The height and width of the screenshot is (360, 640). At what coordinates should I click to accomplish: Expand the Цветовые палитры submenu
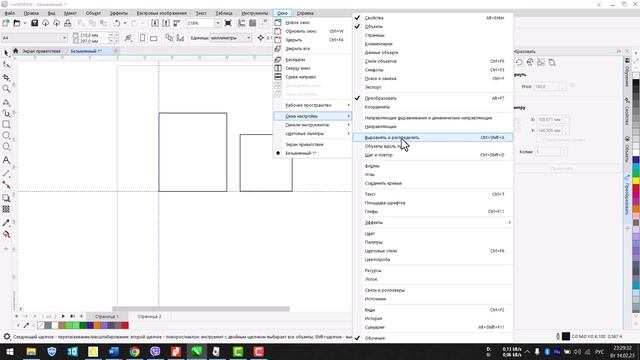click(x=312, y=133)
